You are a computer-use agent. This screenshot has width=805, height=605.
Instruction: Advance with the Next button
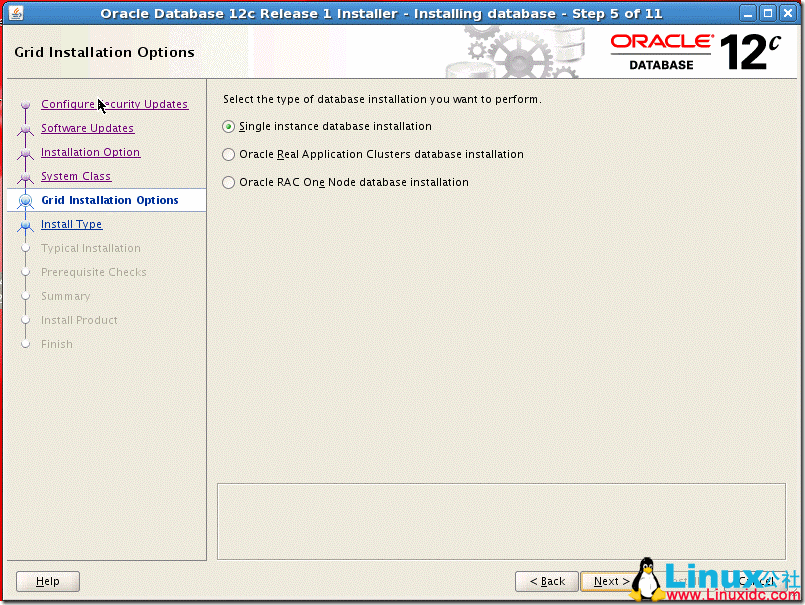(x=609, y=581)
